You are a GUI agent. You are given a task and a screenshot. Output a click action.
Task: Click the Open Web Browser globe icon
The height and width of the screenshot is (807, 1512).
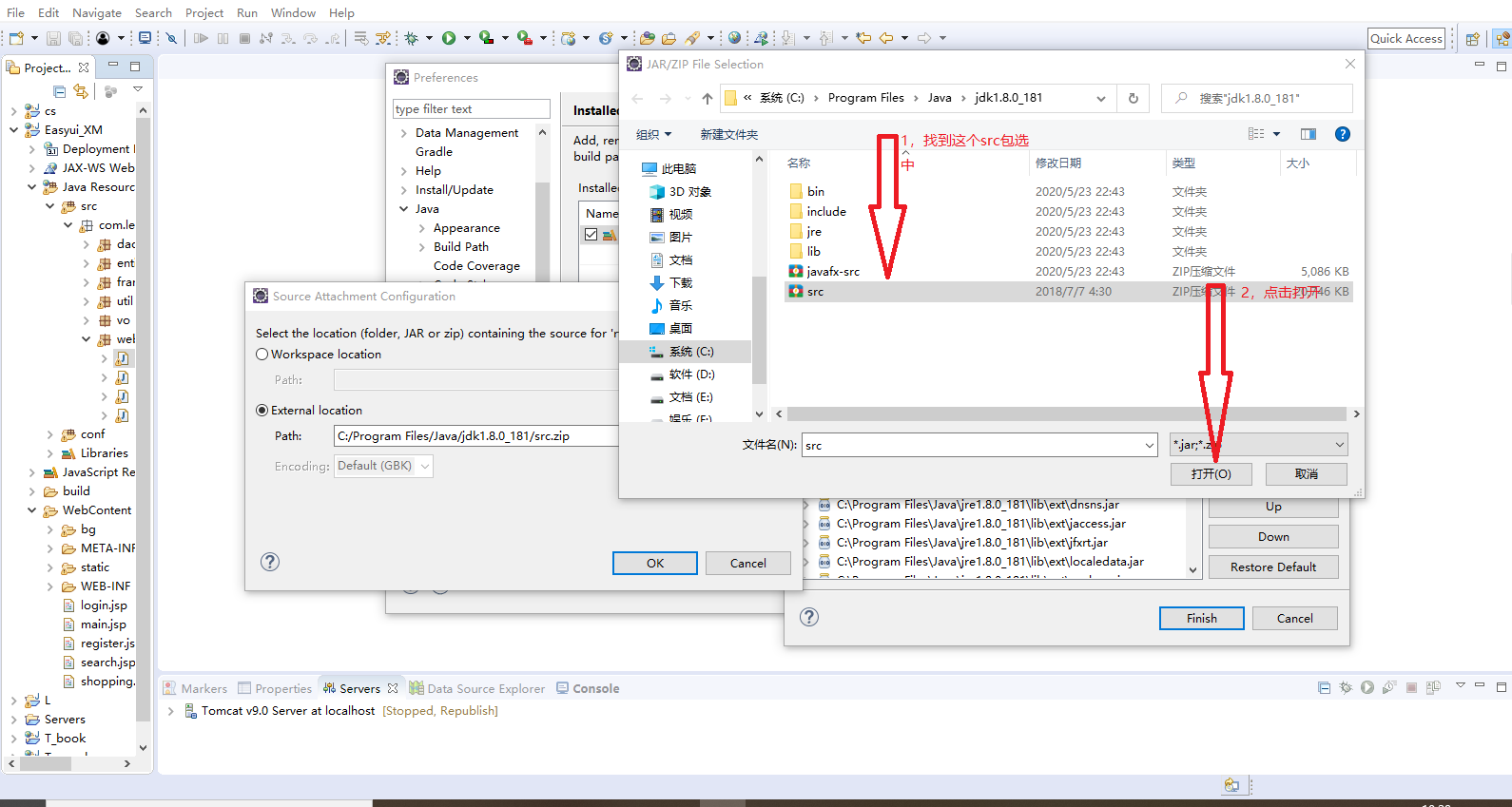[x=734, y=38]
